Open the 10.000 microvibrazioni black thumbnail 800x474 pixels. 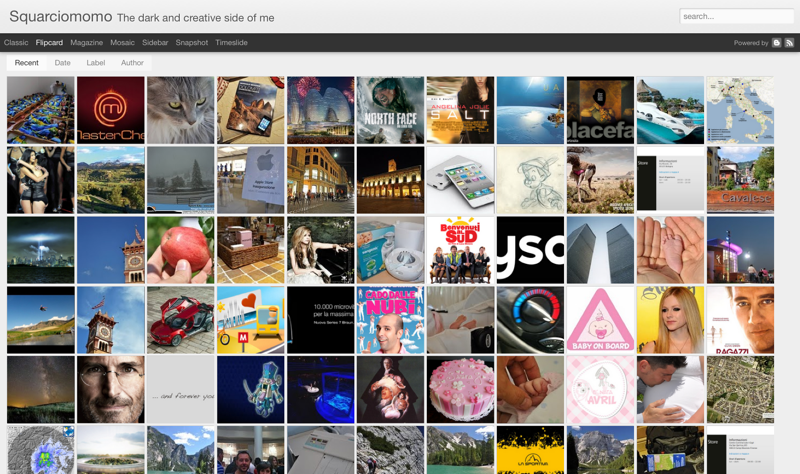320,320
